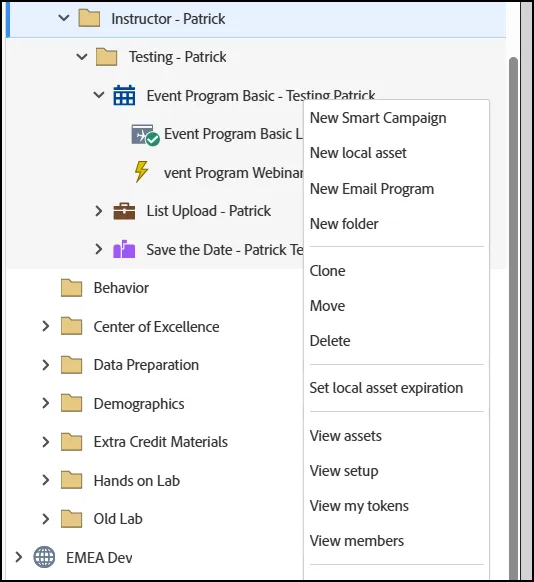Expand the List Upload - Patrick program
Viewport: 534px width, 582px height.
pyautogui.click(x=99, y=211)
